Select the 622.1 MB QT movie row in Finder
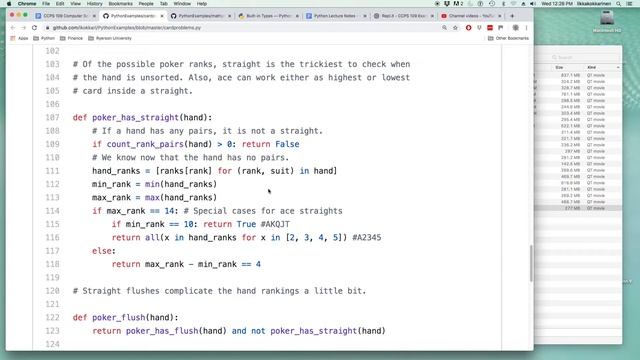This screenshot has height=360, width=640. click(578, 126)
